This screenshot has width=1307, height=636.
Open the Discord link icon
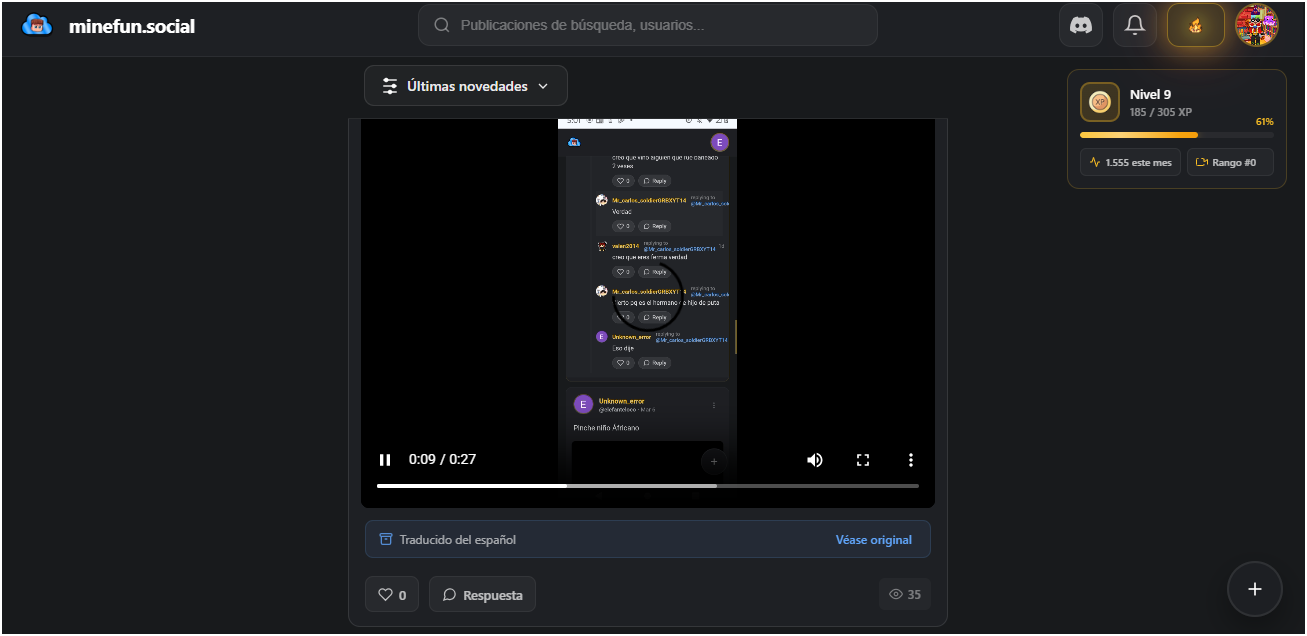pyautogui.click(x=1081, y=25)
